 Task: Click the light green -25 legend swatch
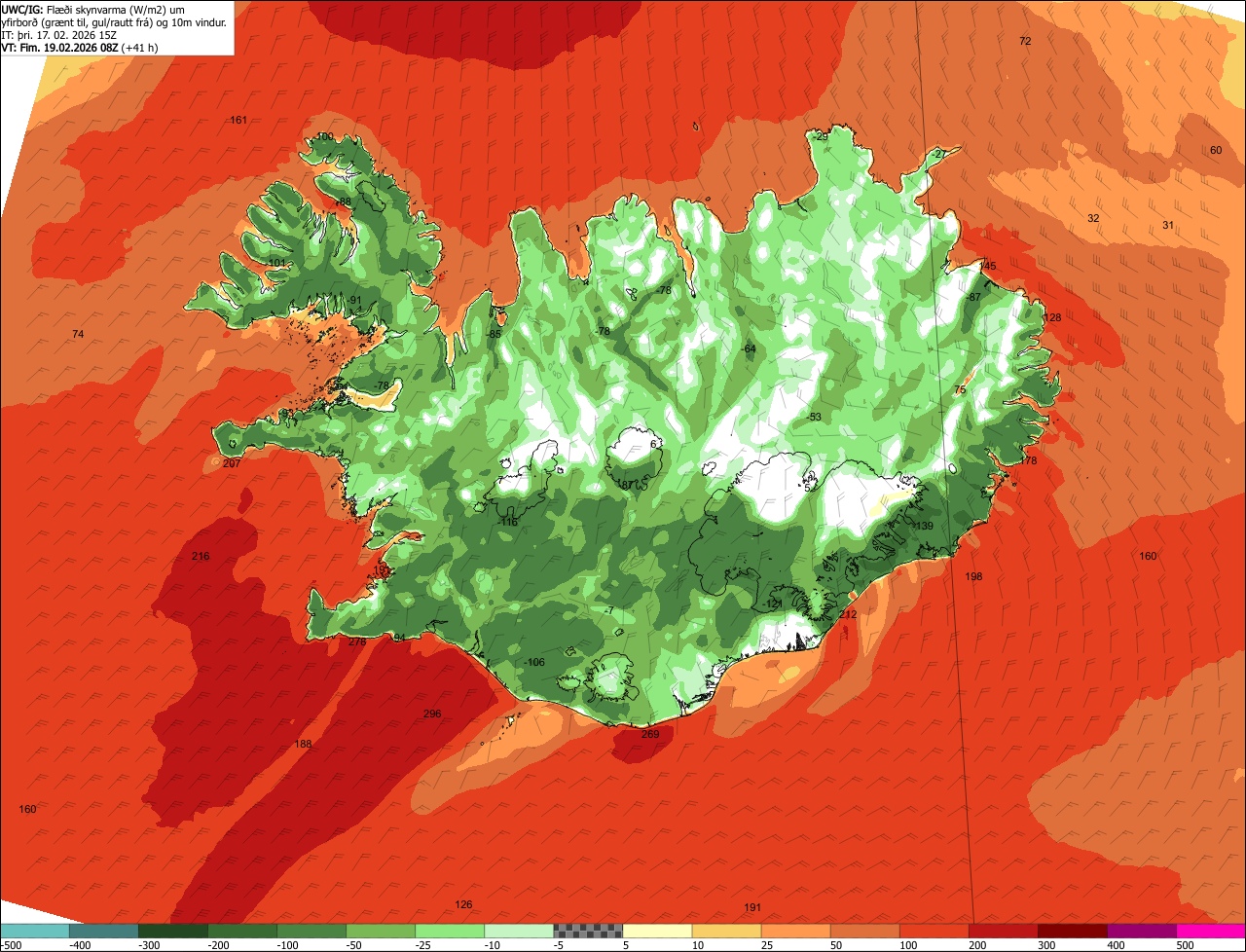(x=450, y=931)
